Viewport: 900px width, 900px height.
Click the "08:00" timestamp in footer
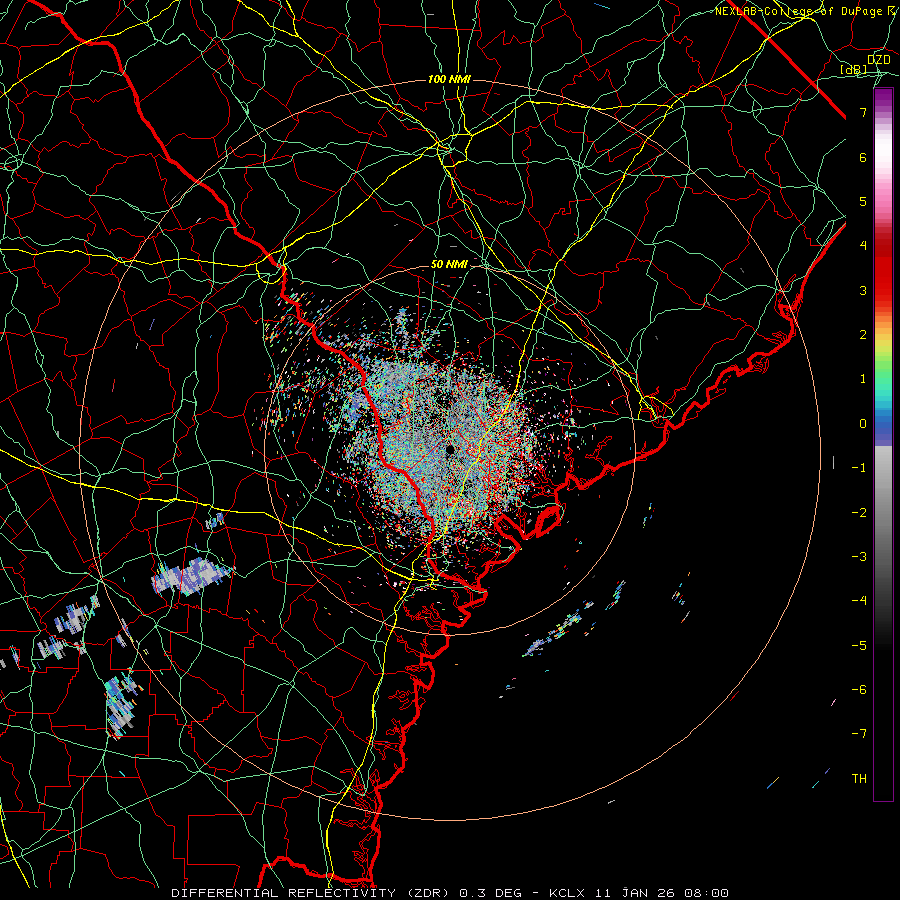pos(705,893)
